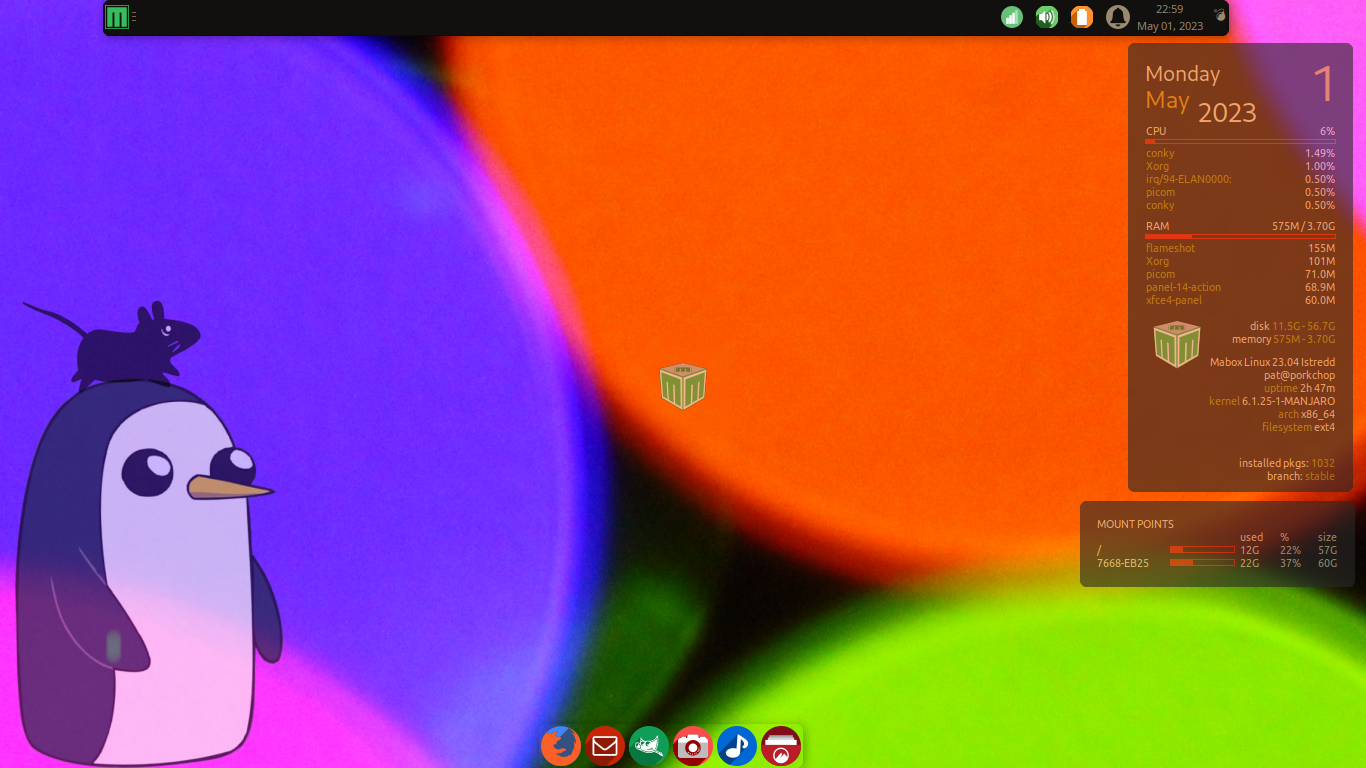Click the "arch x86_64" line
1366x768 pixels.
click(x=1306, y=414)
